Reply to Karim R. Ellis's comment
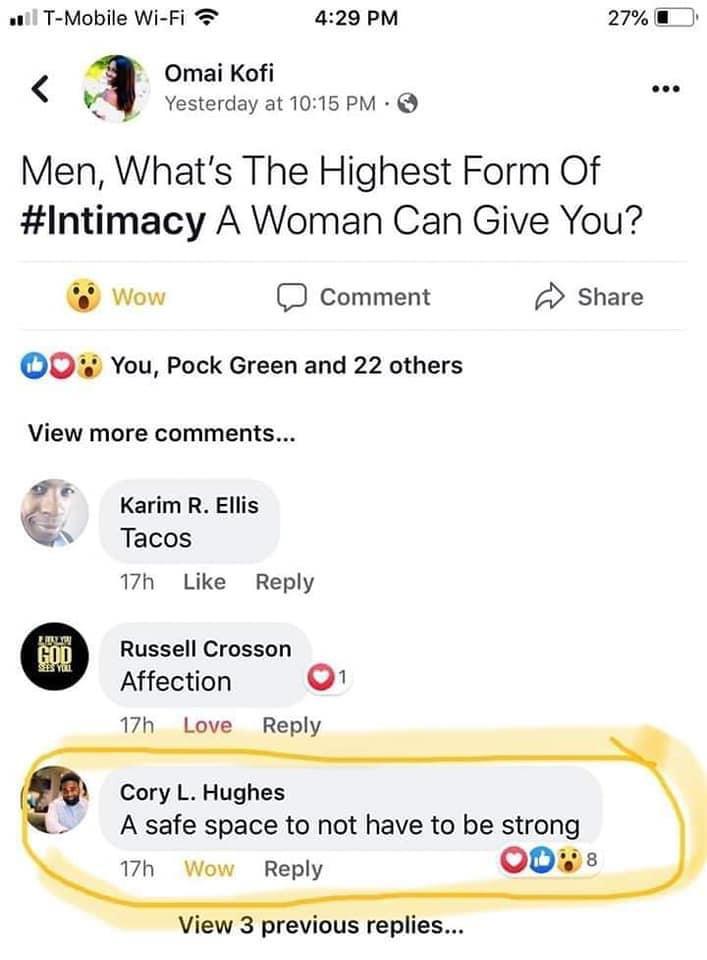Screen dimensions: 707x960 (x=284, y=582)
